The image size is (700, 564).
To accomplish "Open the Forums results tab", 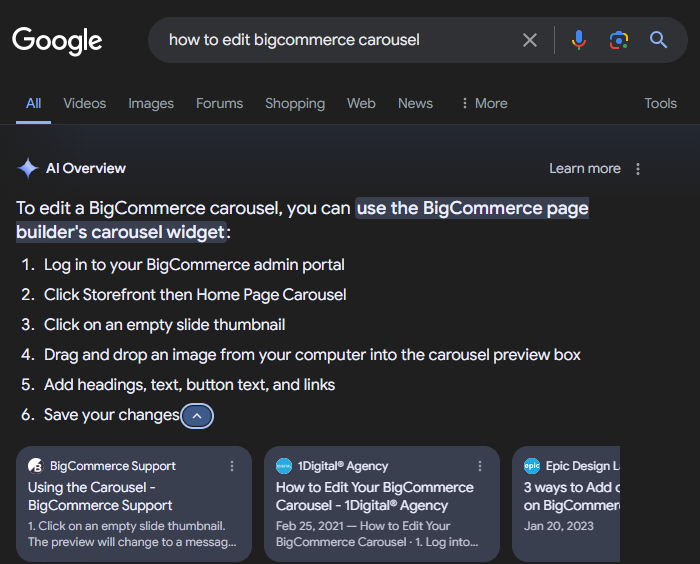I will (219, 103).
